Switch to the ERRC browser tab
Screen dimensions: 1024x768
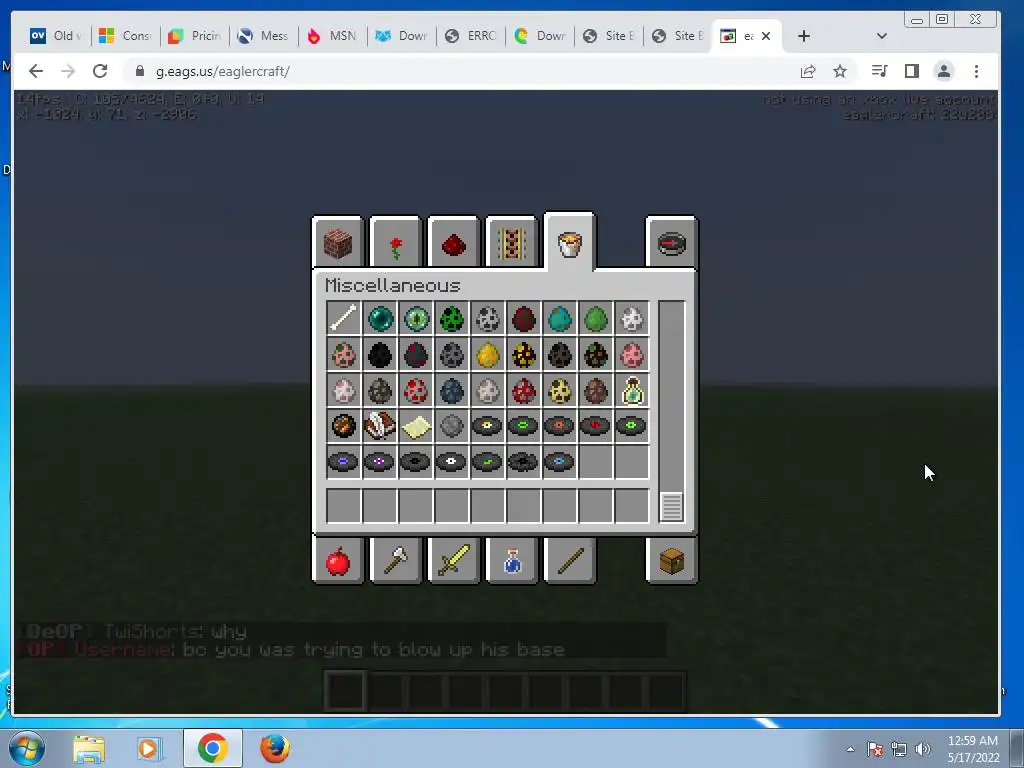pos(470,36)
